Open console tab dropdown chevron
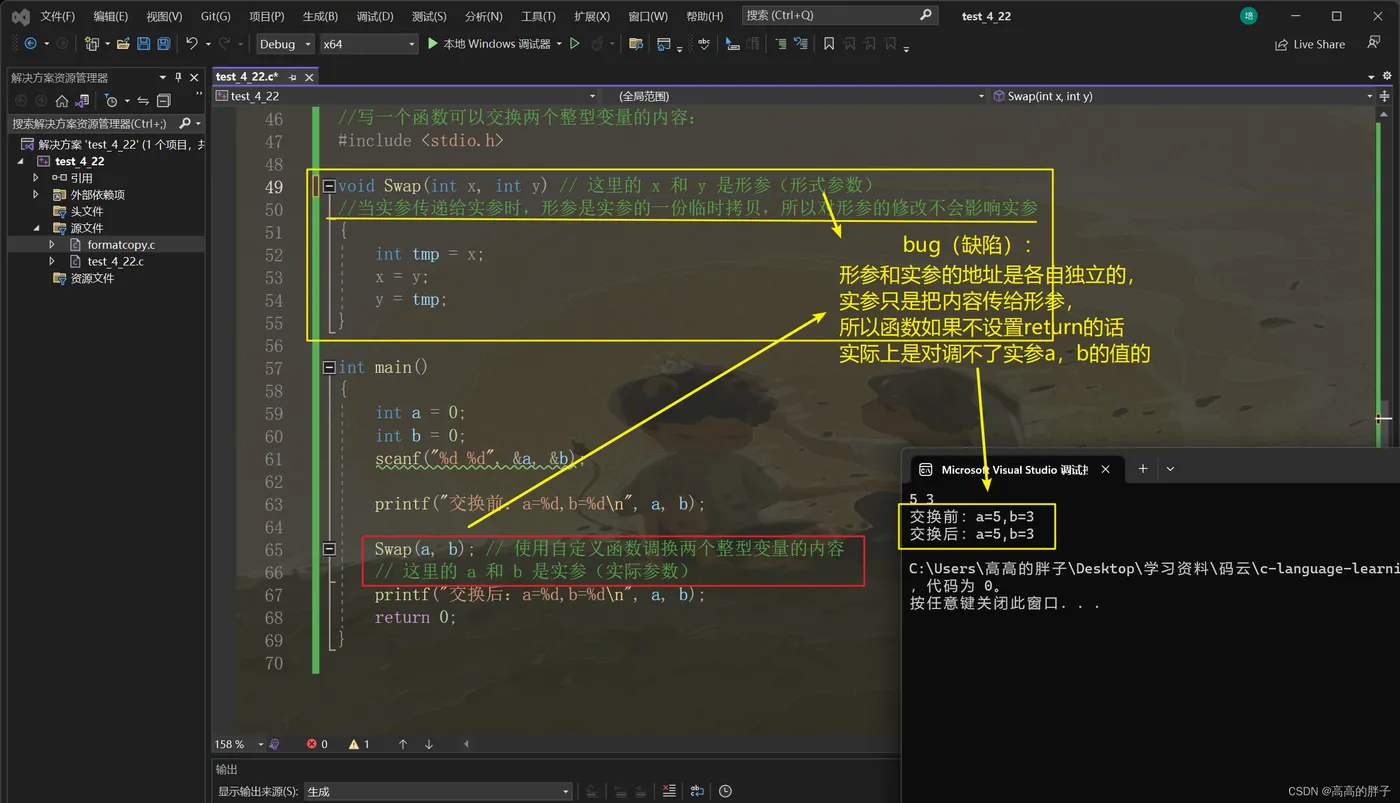This screenshot has width=1400, height=803. click(x=1170, y=468)
